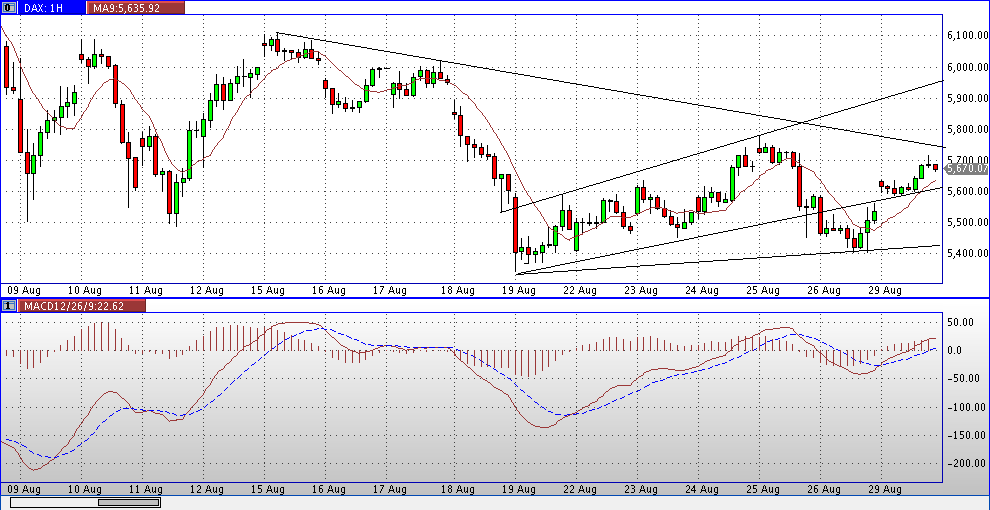This screenshot has width=990, height=510.
Task: Click the 6,000.00 price axis label
Action: click(967, 67)
